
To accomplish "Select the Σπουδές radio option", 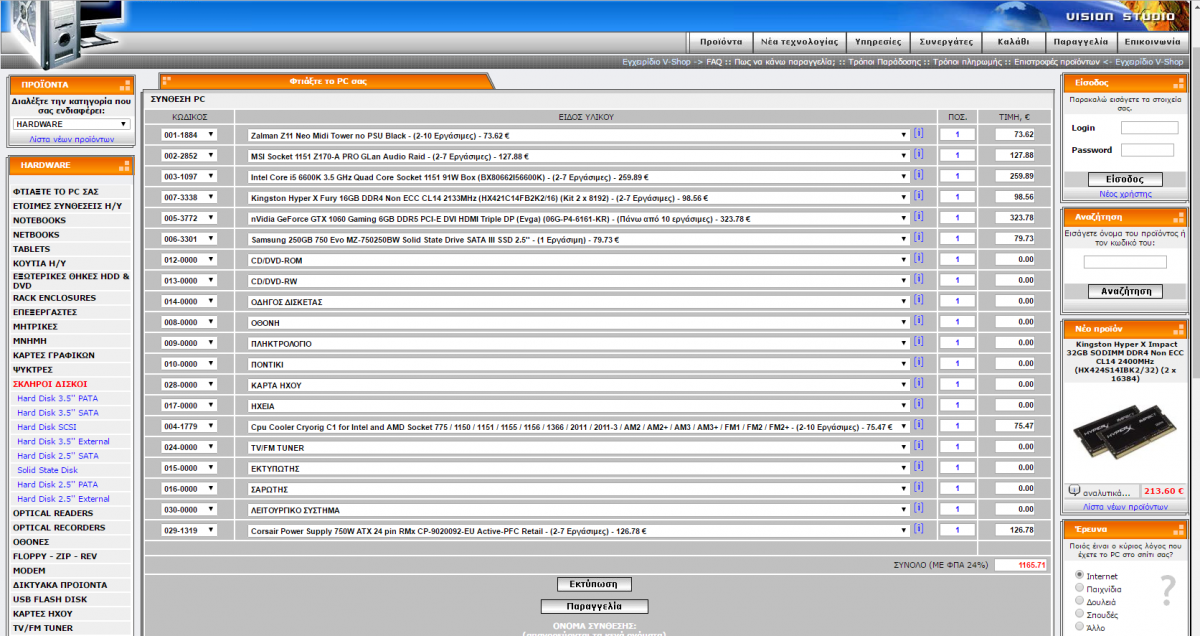I will 1079,614.
